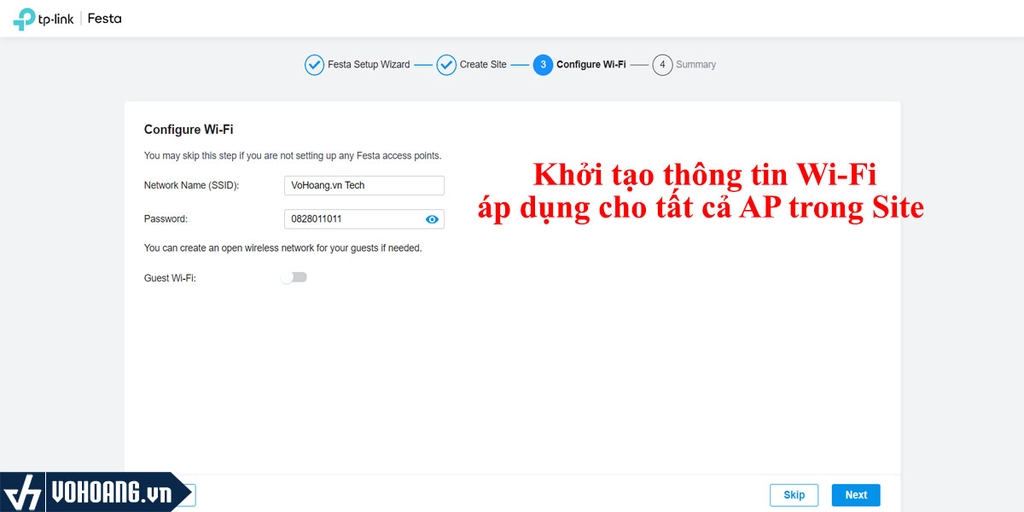The image size is (1024, 512).
Task: Select the Summary step label
Action: click(696, 65)
